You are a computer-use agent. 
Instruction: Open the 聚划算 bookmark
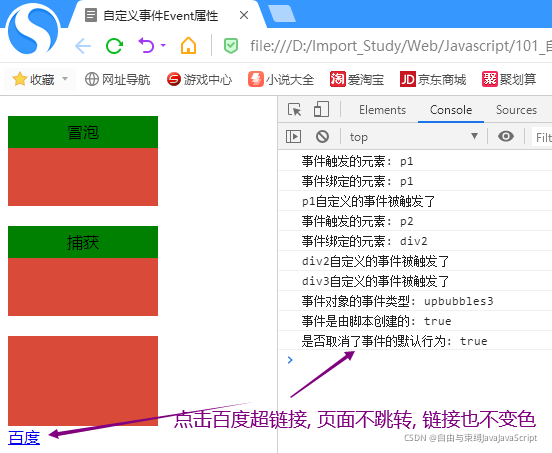[x=509, y=79]
